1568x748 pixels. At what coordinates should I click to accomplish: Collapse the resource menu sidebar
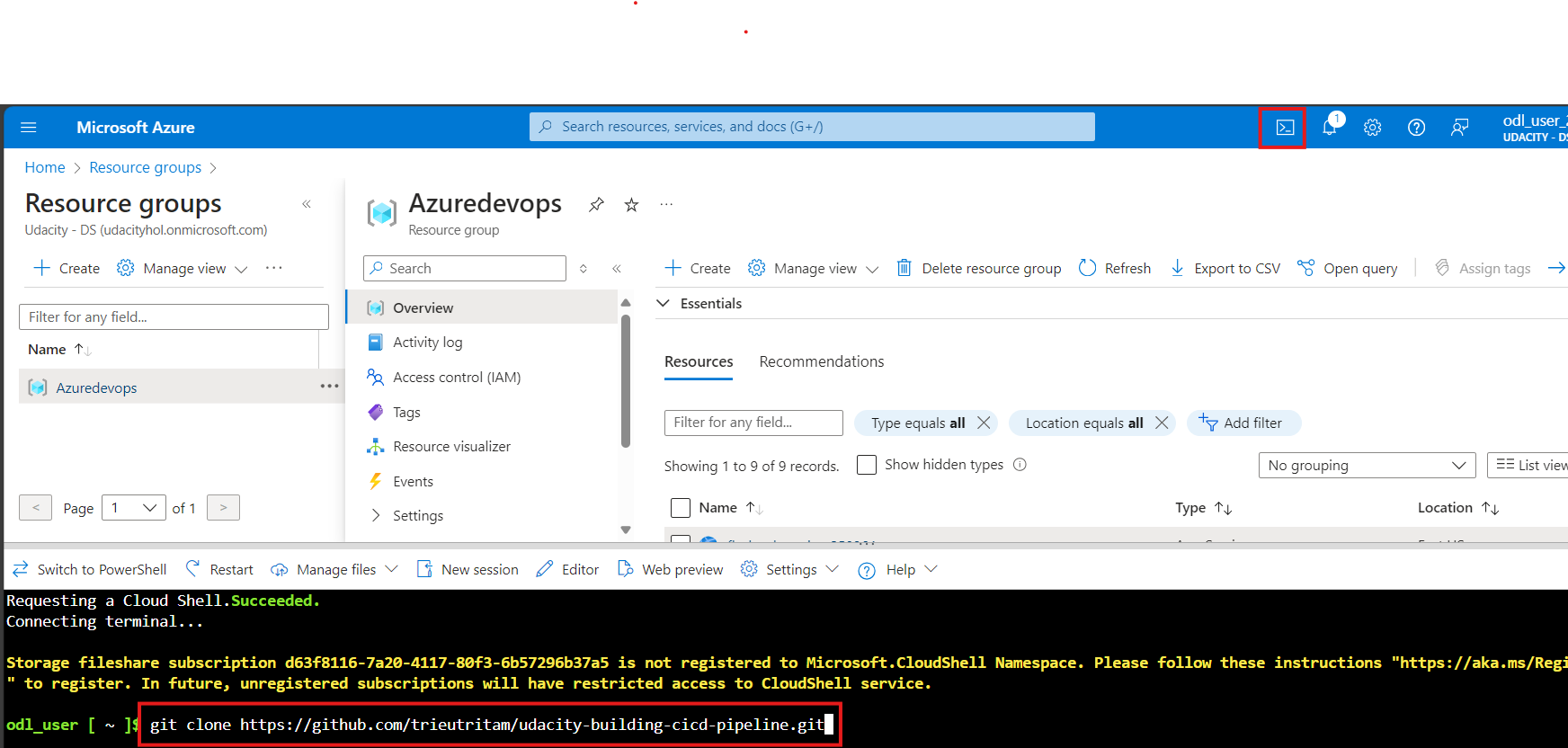click(617, 269)
